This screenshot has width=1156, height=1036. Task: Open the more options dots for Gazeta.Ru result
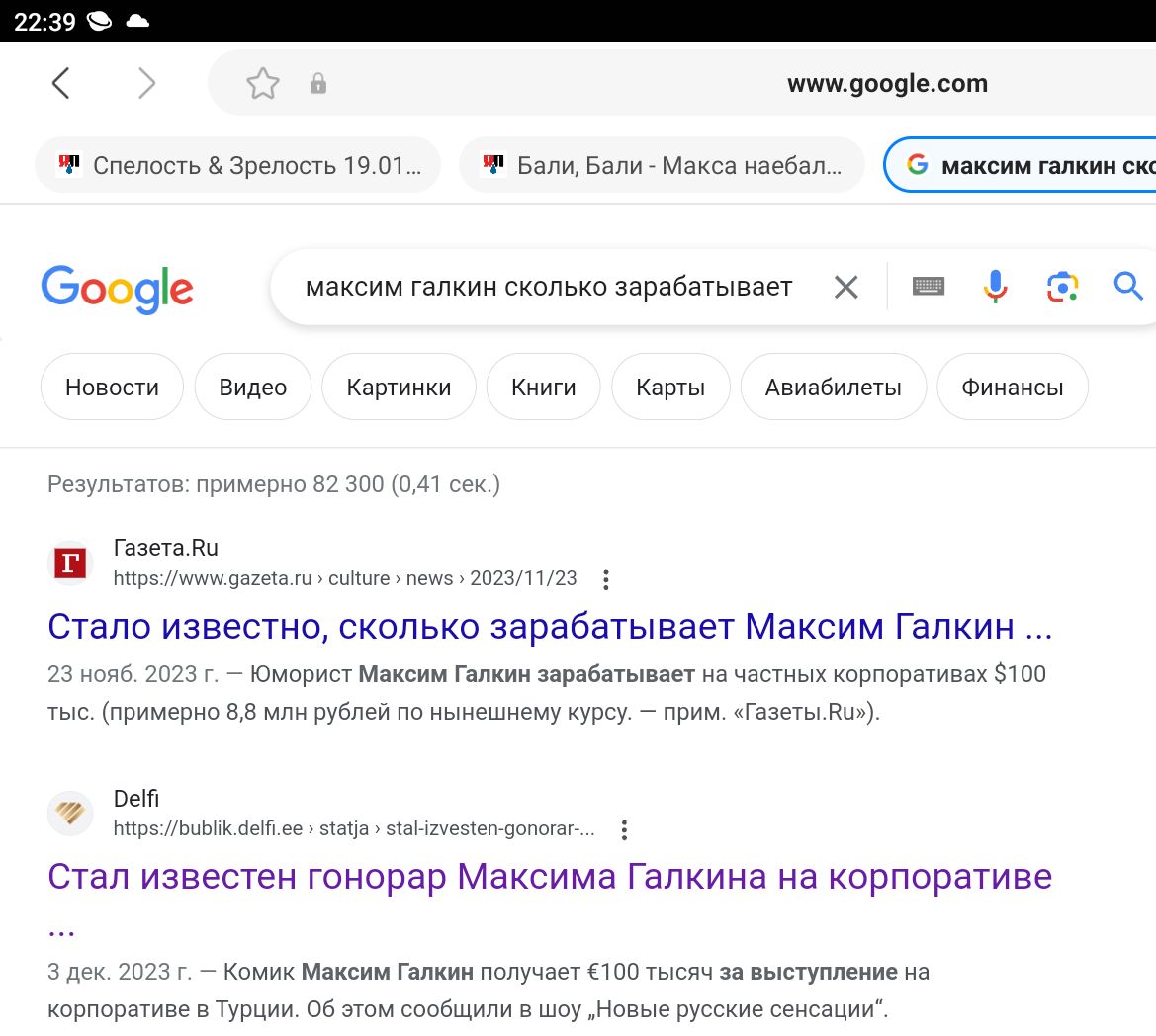point(606,580)
